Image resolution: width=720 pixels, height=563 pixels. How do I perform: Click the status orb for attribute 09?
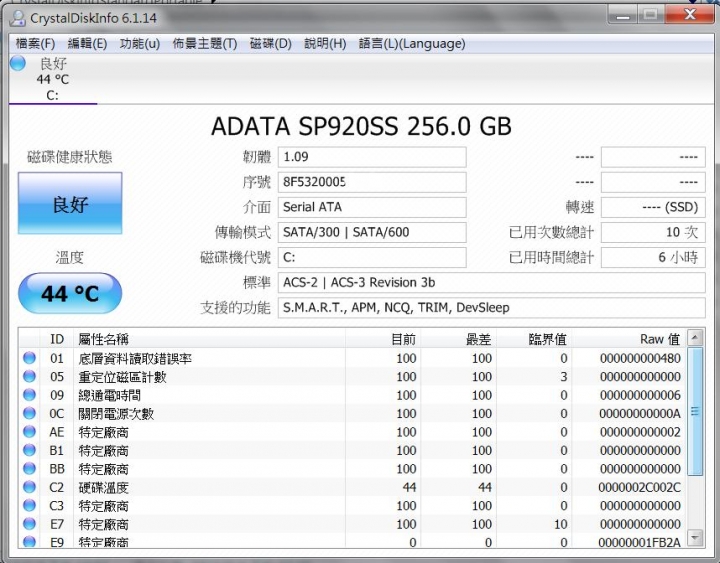29,394
